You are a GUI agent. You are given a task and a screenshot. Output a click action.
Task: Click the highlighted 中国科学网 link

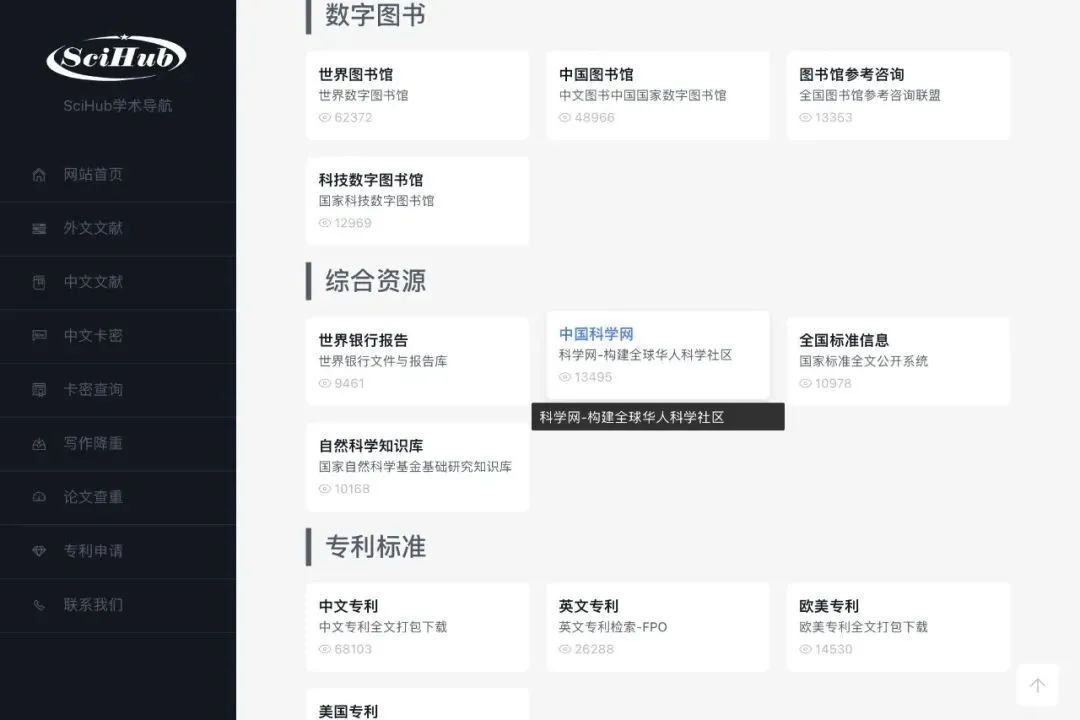[596, 334]
